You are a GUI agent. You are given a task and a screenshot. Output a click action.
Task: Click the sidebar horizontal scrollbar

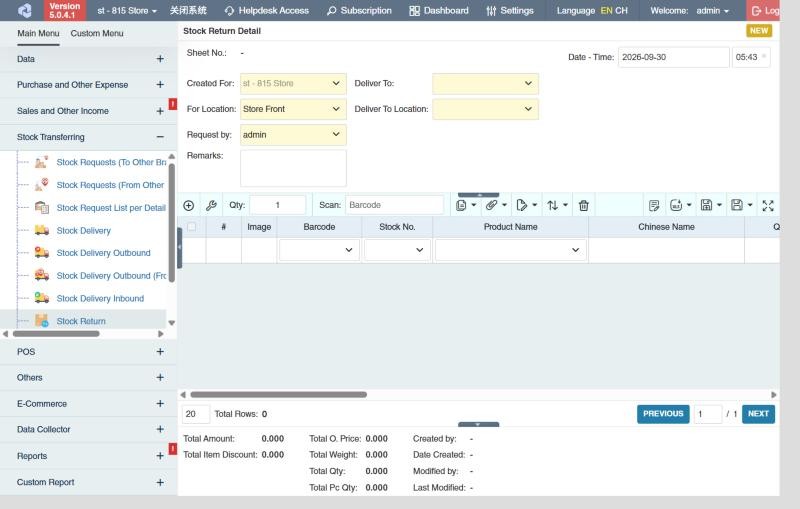point(56,334)
